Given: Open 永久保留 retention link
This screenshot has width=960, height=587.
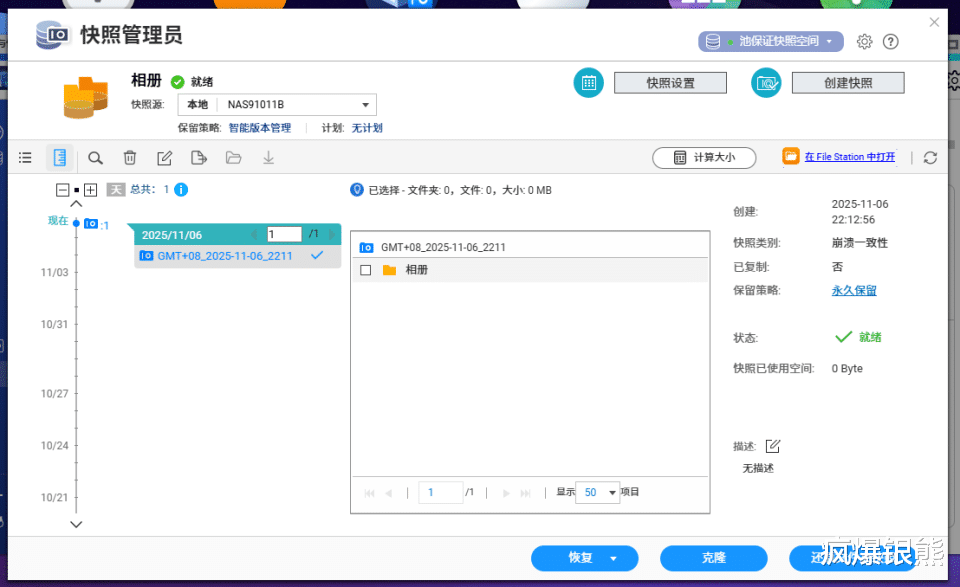Looking at the screenshot, I should (853, 291).
